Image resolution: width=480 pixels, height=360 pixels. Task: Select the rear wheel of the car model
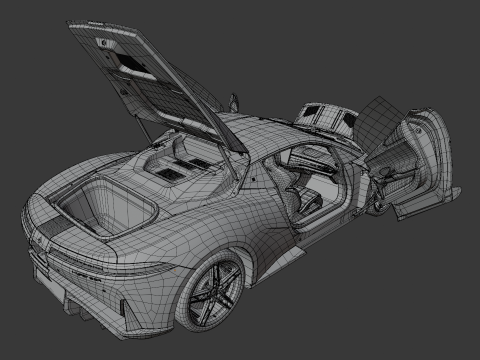pyautogui.click(x=211, y=292)
